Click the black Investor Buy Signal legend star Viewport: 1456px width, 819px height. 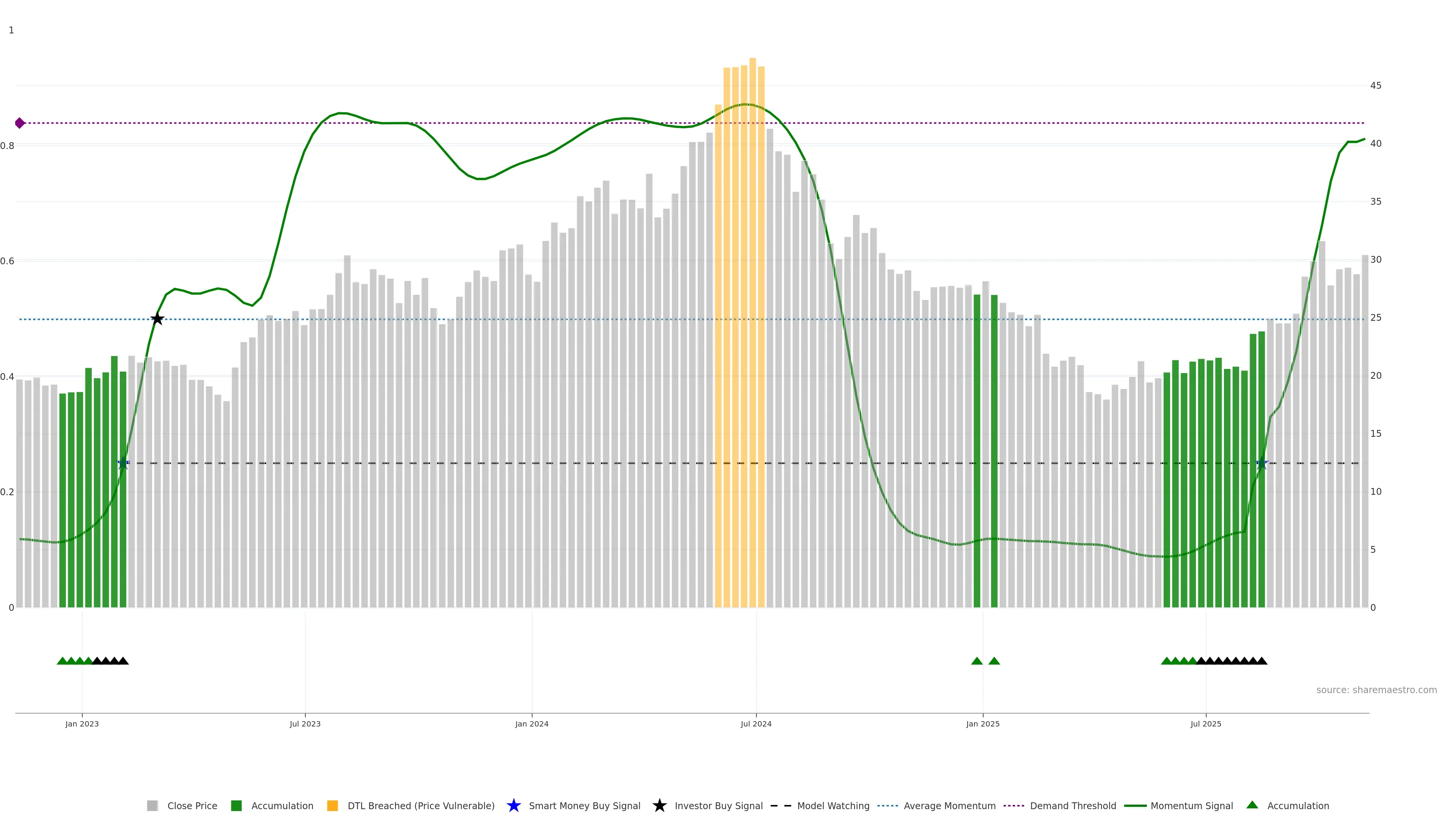click(x=659, y=805)
